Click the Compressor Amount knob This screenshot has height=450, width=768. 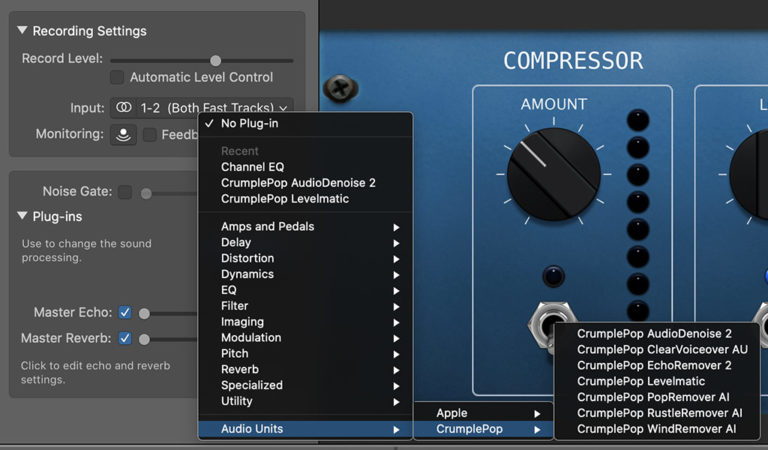coord(553,174)
